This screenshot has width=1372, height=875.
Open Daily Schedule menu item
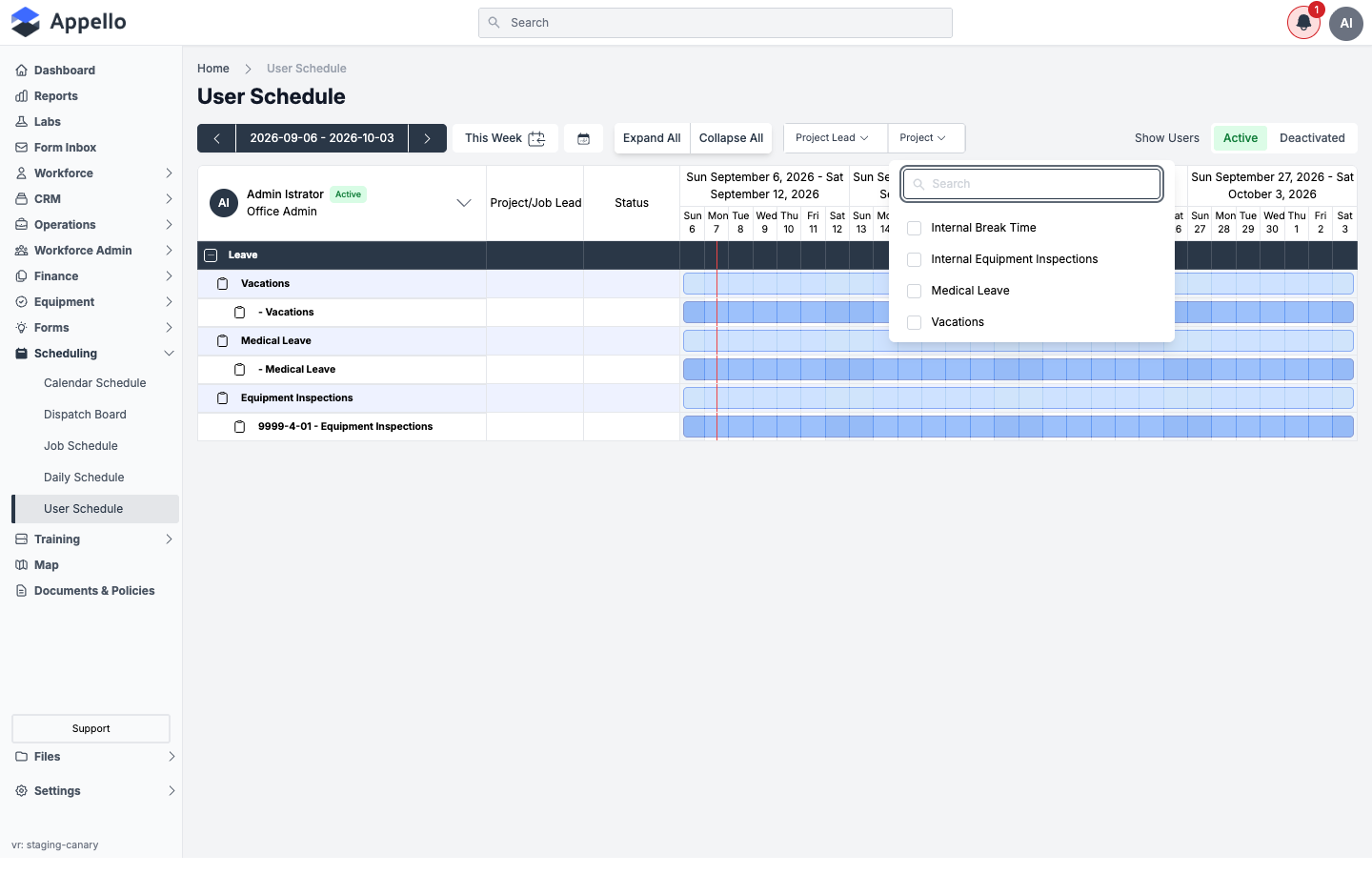95,478
